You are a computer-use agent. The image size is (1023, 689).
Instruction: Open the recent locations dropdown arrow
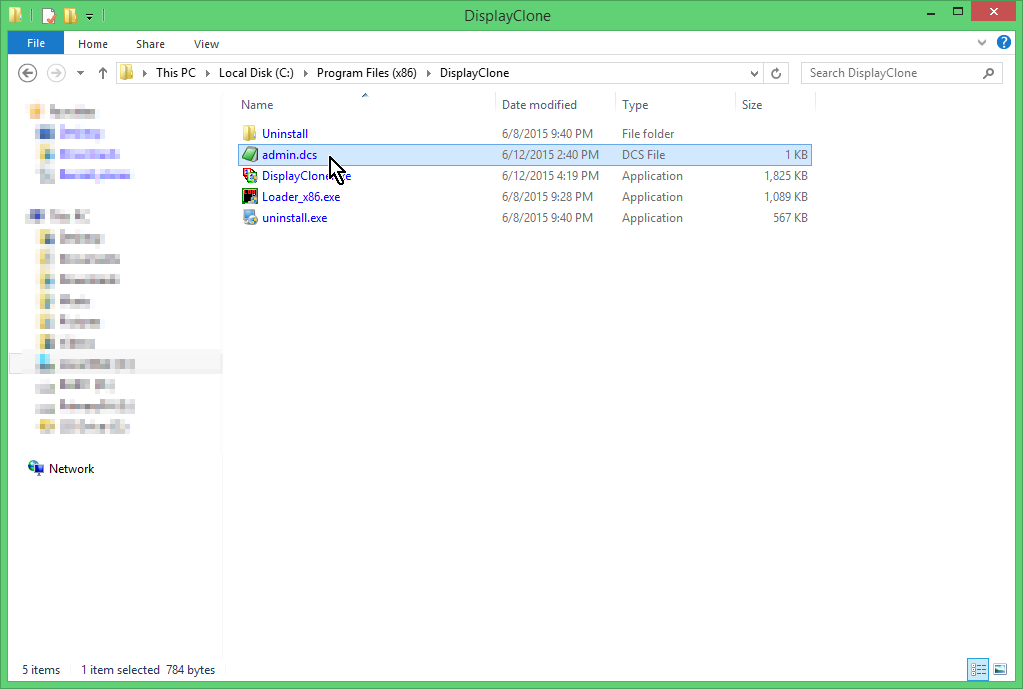click(80, 73)
